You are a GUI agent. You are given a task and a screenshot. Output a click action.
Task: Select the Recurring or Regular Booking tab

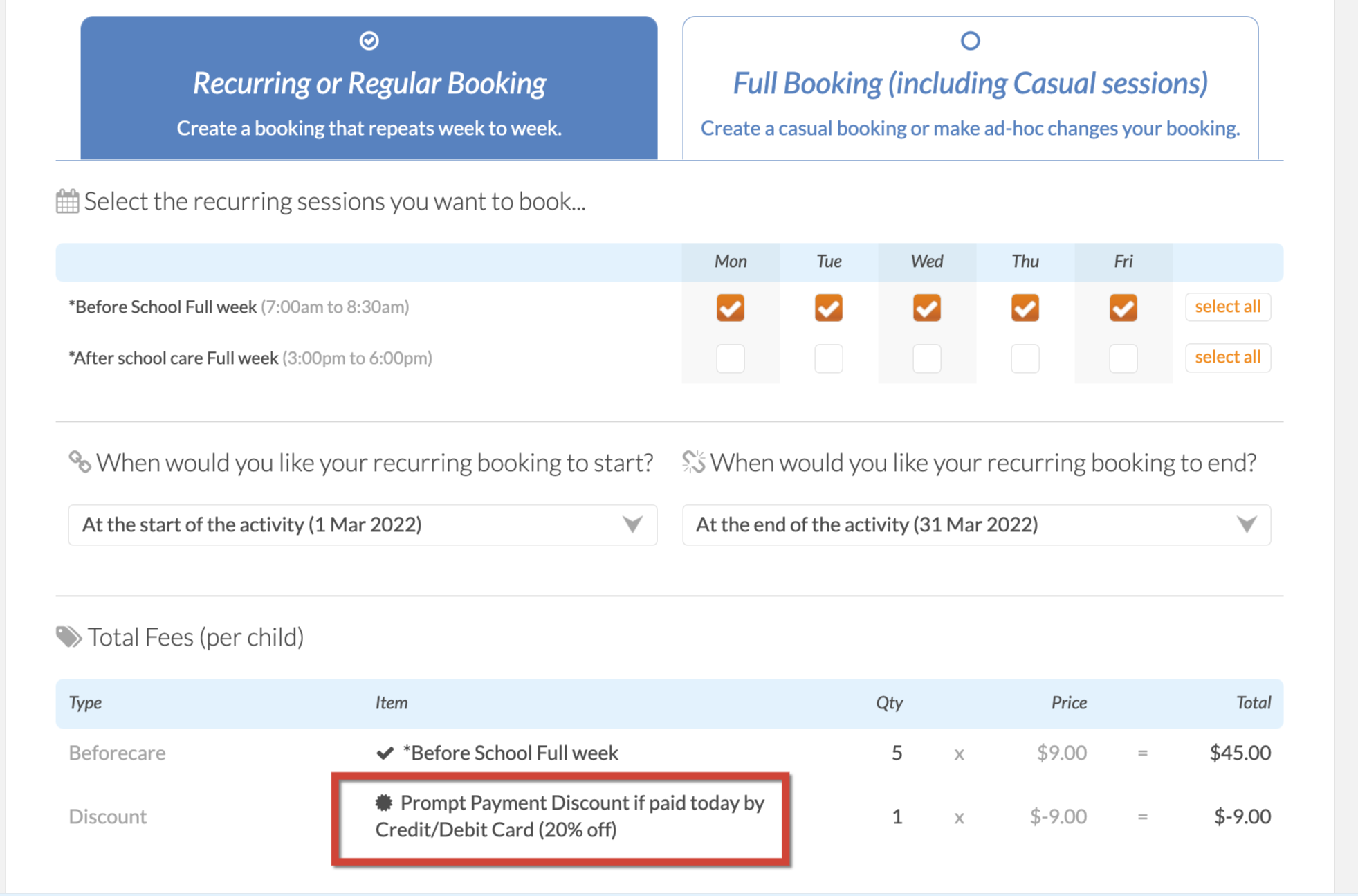coord(369,89)
